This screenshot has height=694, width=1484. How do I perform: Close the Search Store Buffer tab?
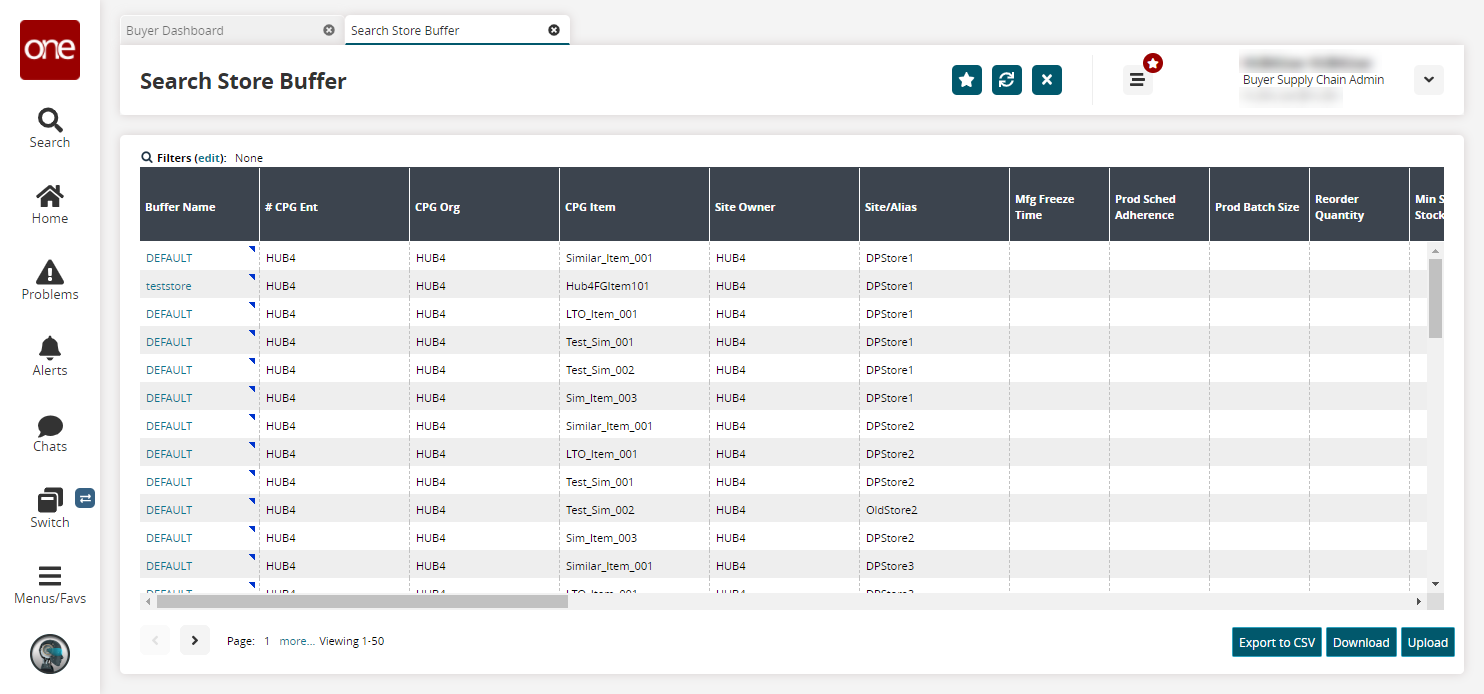pos(554,30)
